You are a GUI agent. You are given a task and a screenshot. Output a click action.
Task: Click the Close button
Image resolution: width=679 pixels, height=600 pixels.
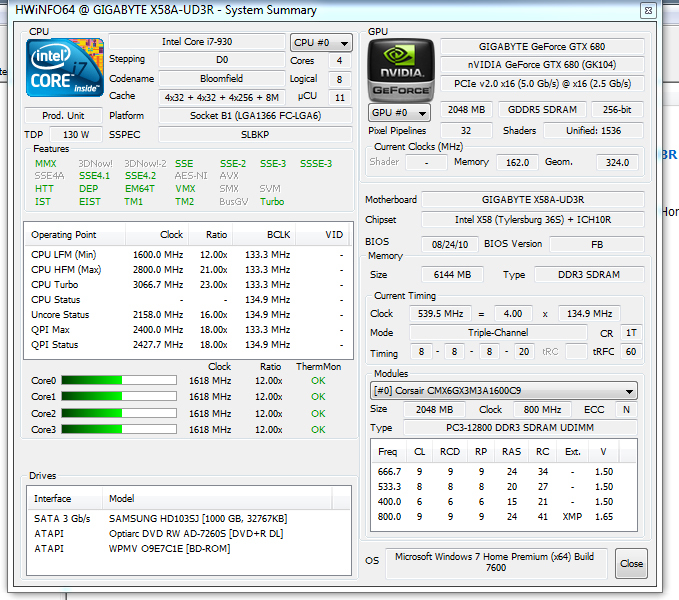631,563
